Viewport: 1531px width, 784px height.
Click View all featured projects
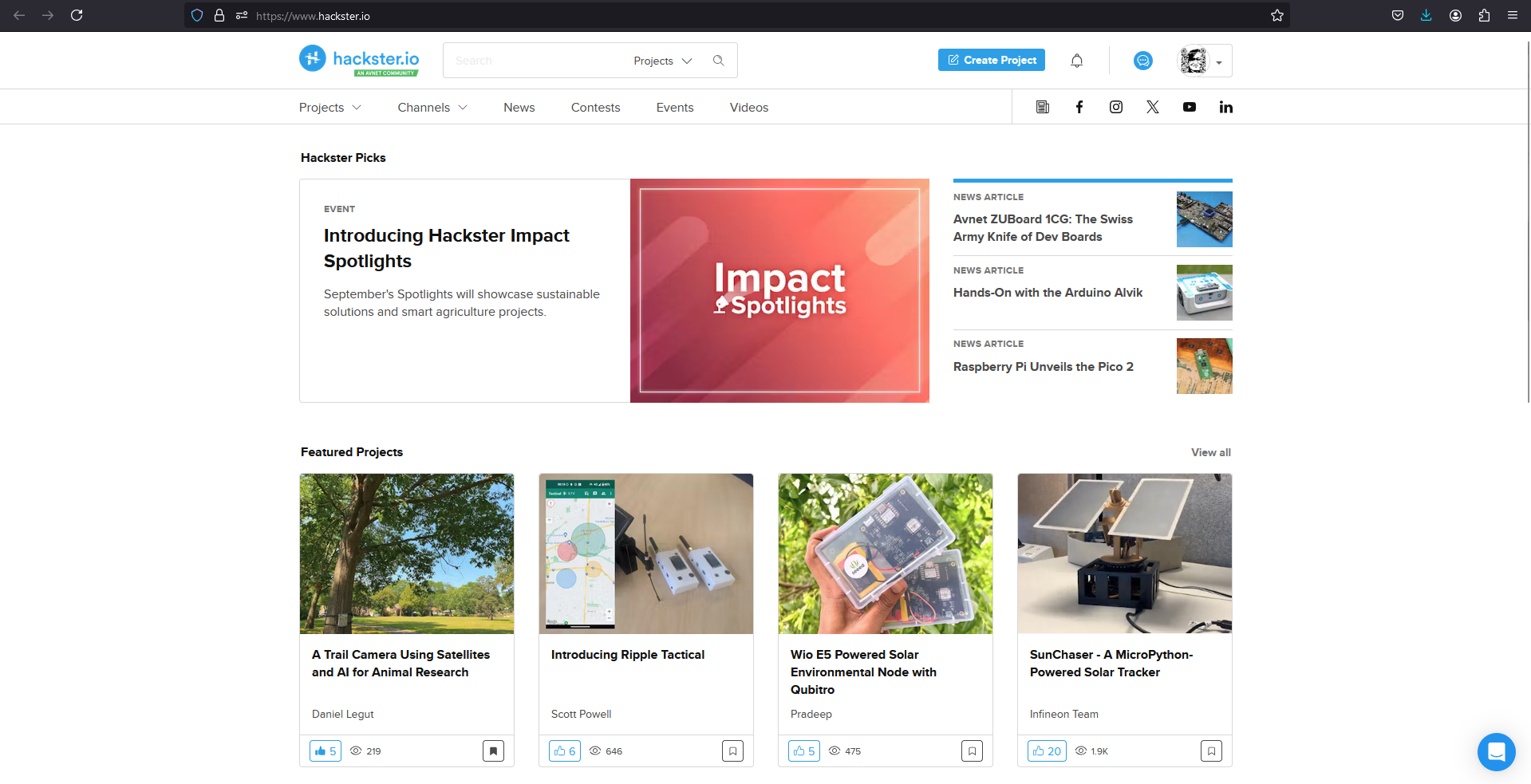click(1211, 452)
